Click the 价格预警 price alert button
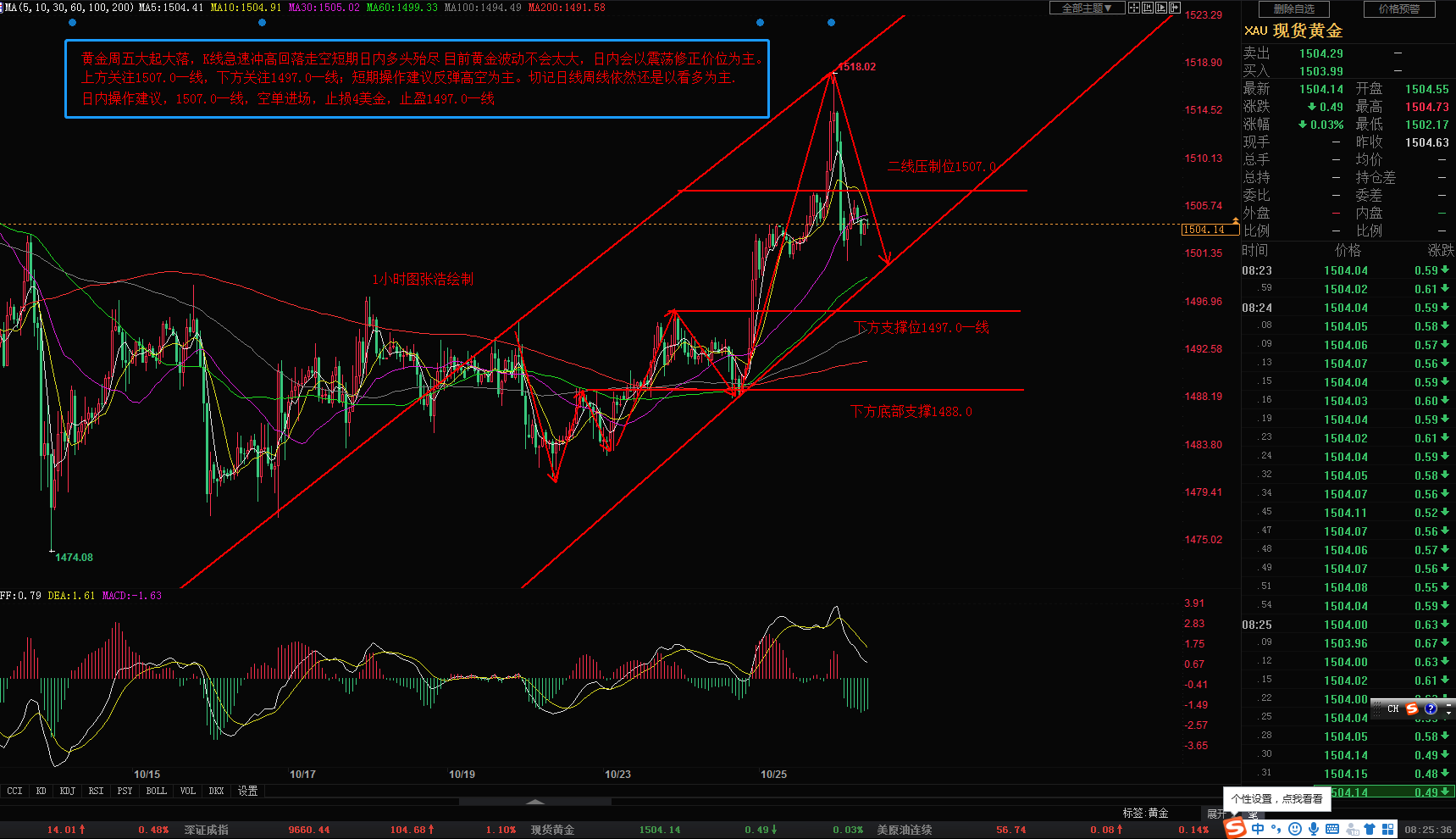Viewport: 1456px width, 839px height. point(1399,8)
